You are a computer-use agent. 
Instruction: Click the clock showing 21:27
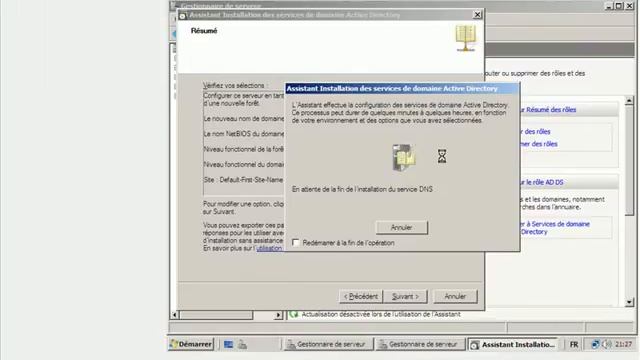coord(623,344)
